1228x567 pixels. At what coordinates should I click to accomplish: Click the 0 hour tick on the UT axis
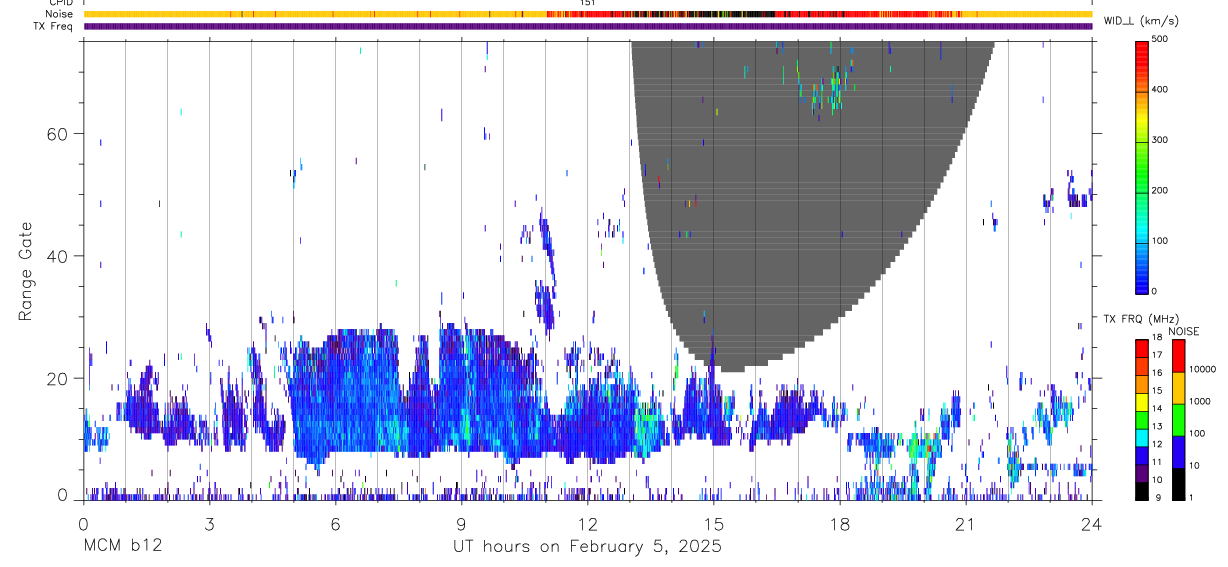[x=83, y=523]
